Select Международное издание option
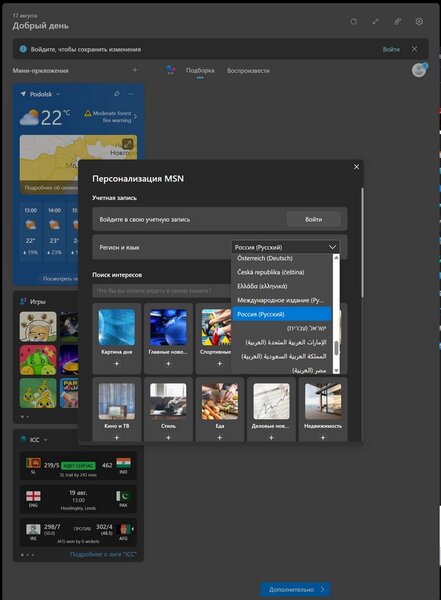 tap(282, 300)
